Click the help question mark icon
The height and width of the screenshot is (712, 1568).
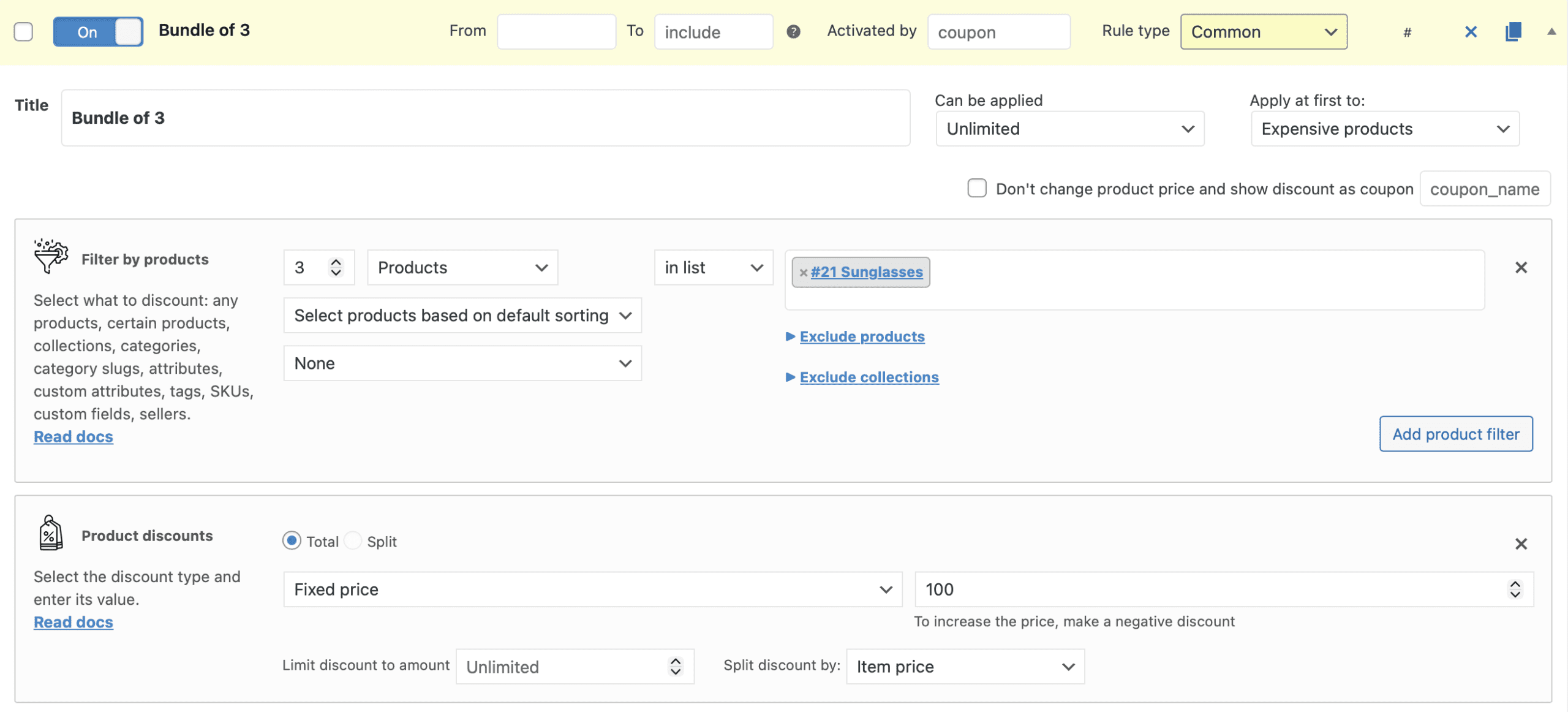coord(793,32)
